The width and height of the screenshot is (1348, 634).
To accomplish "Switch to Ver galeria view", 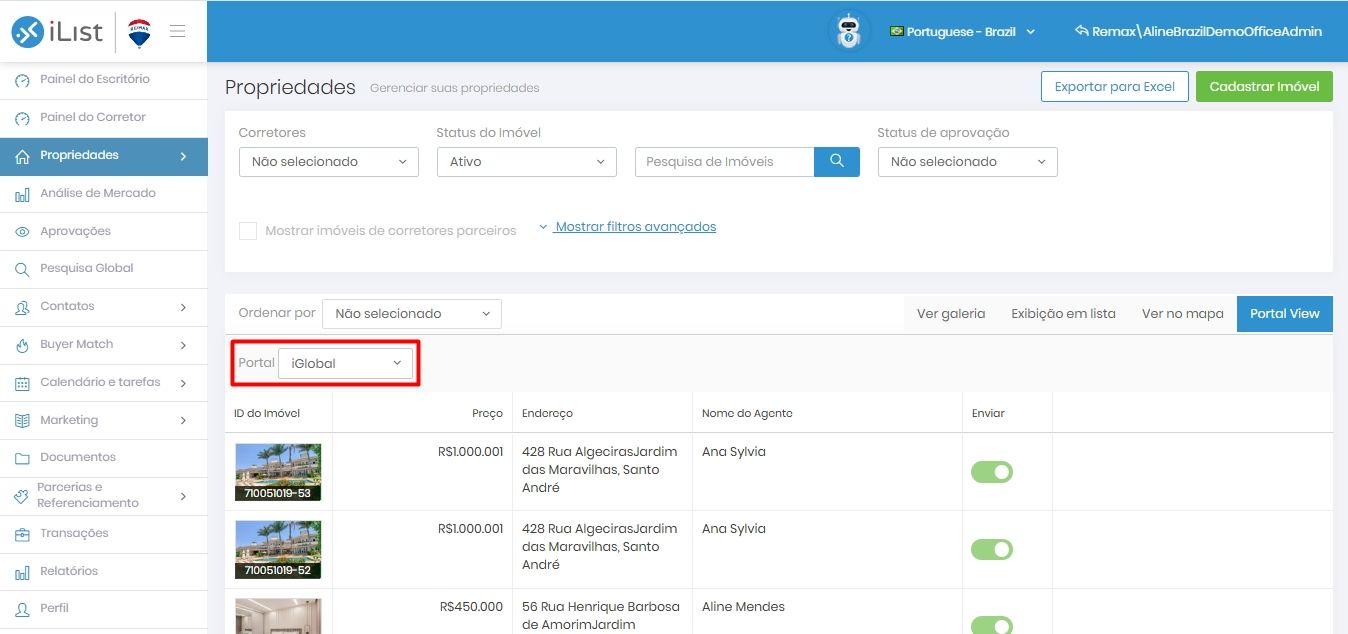I will pos(951,314).
